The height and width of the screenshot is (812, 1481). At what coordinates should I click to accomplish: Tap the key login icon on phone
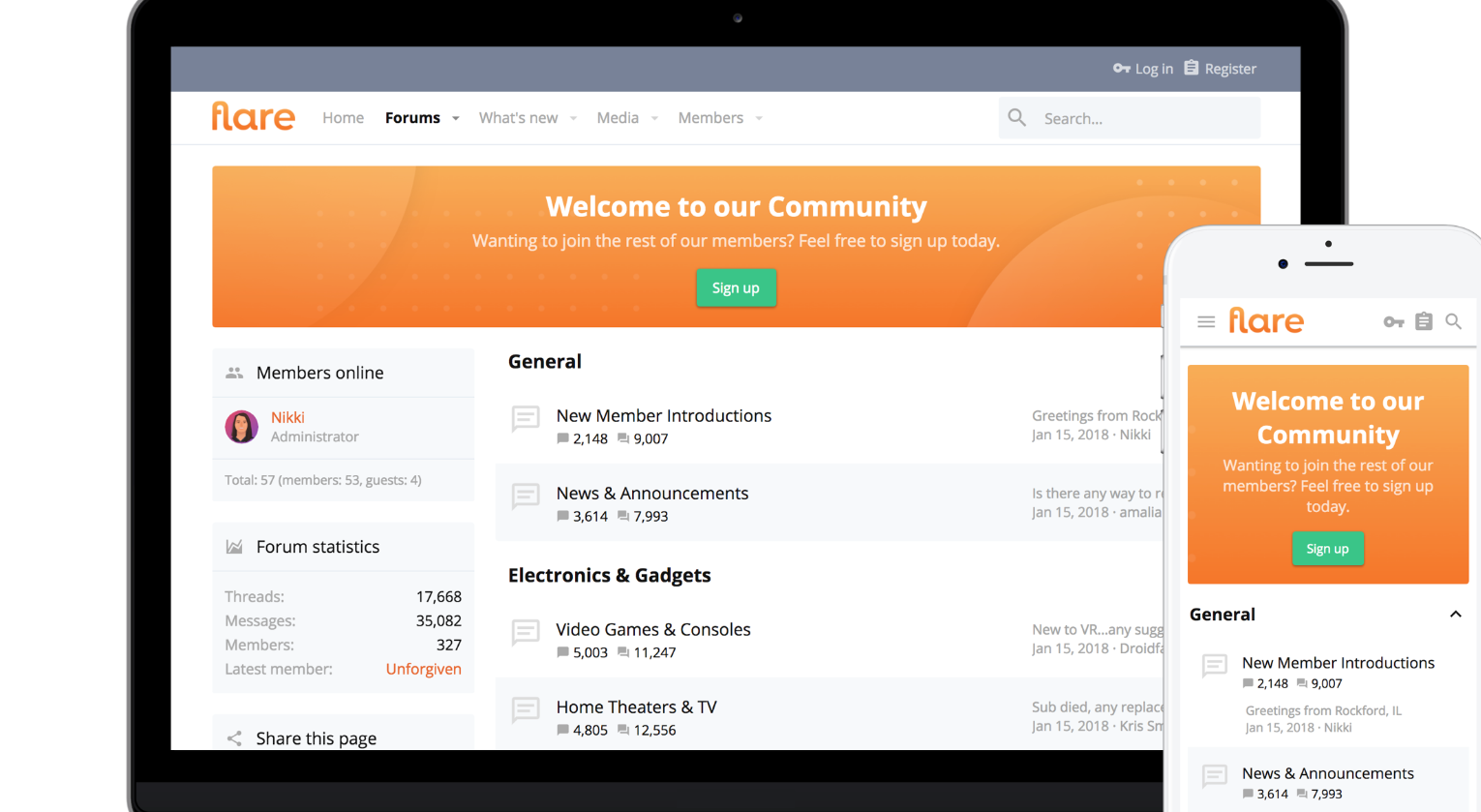(1393, 321)
